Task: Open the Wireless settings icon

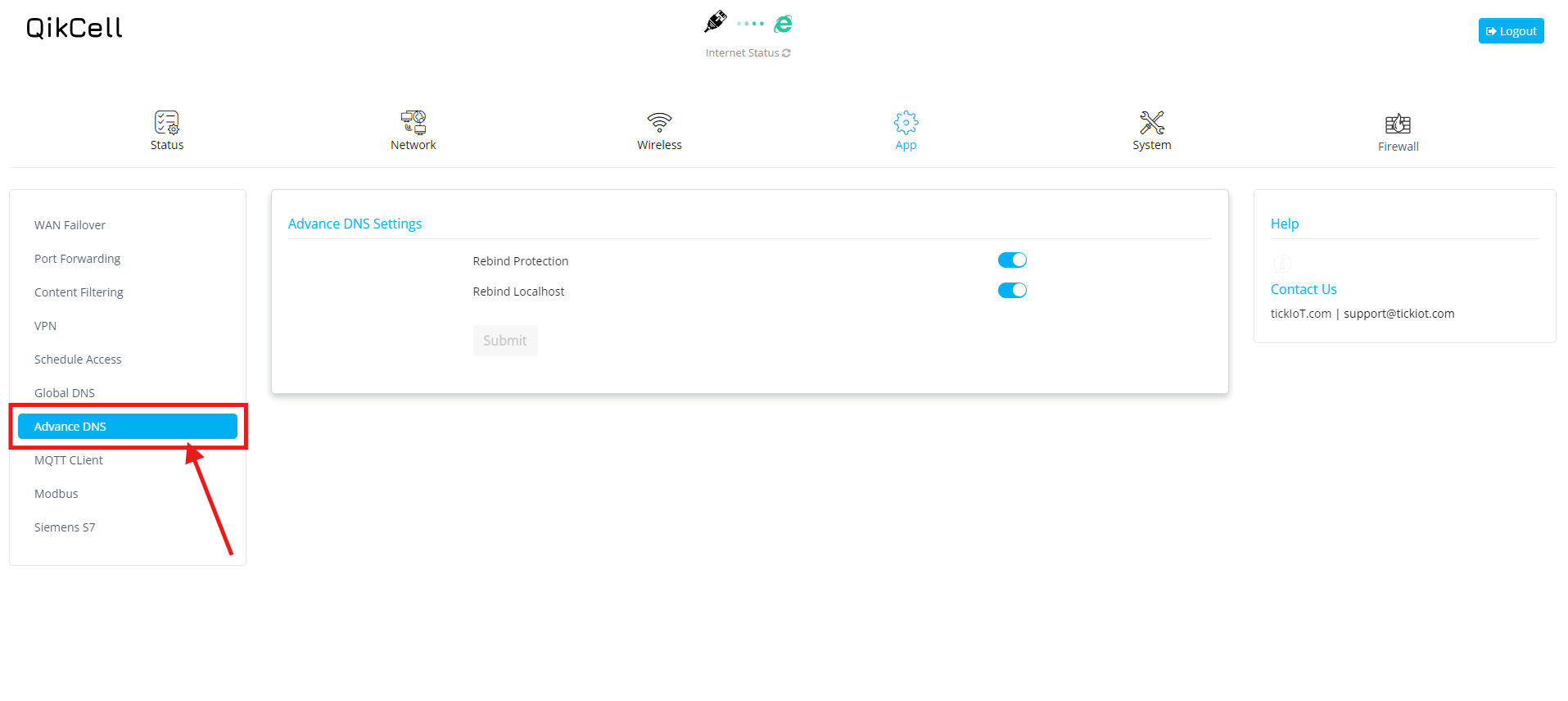Action: 659,123
